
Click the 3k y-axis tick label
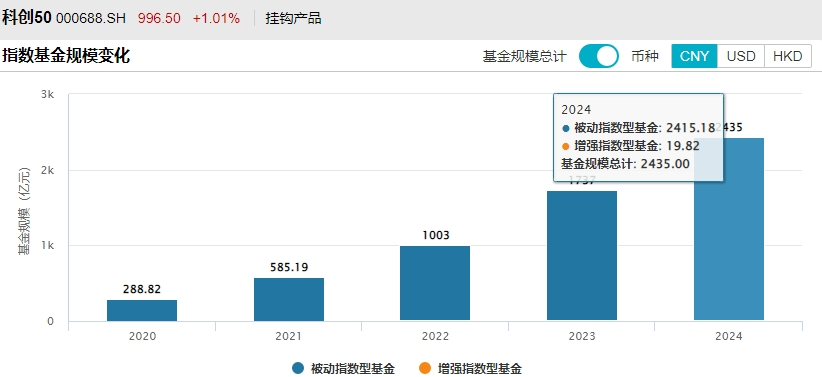(48, 94)
